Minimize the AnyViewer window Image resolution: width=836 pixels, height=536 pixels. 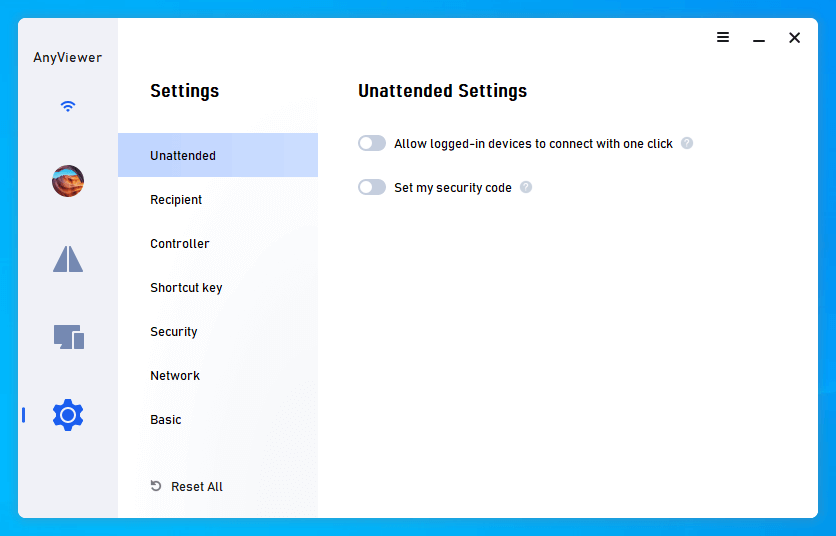[x=759, y=39]
